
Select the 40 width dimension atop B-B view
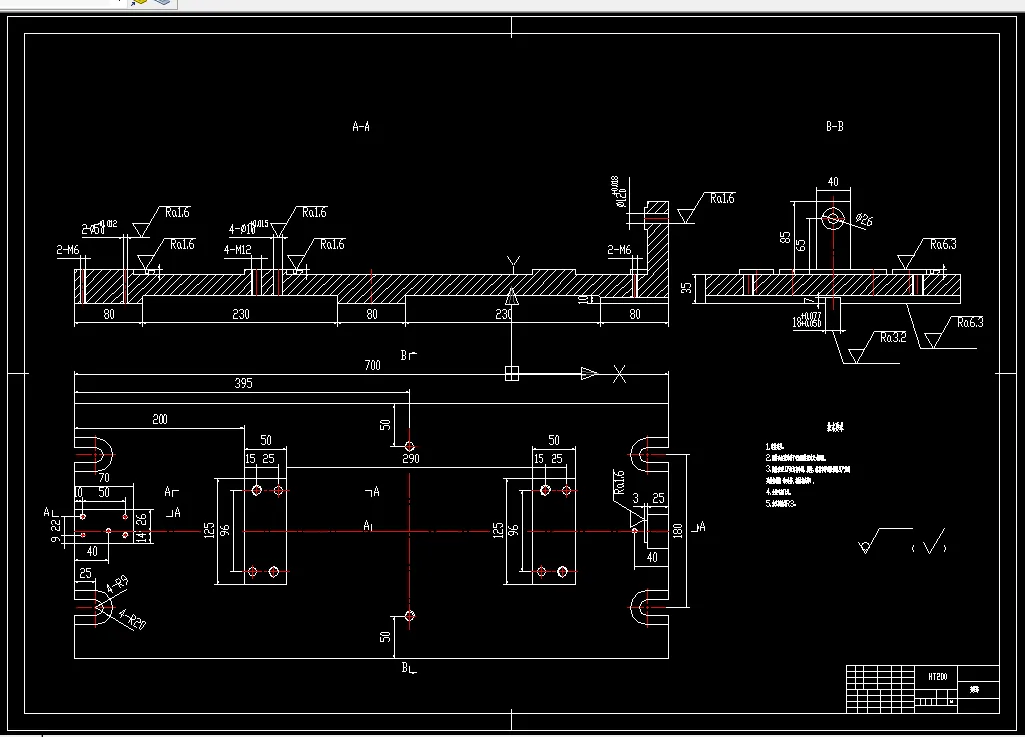pos(833,181)
